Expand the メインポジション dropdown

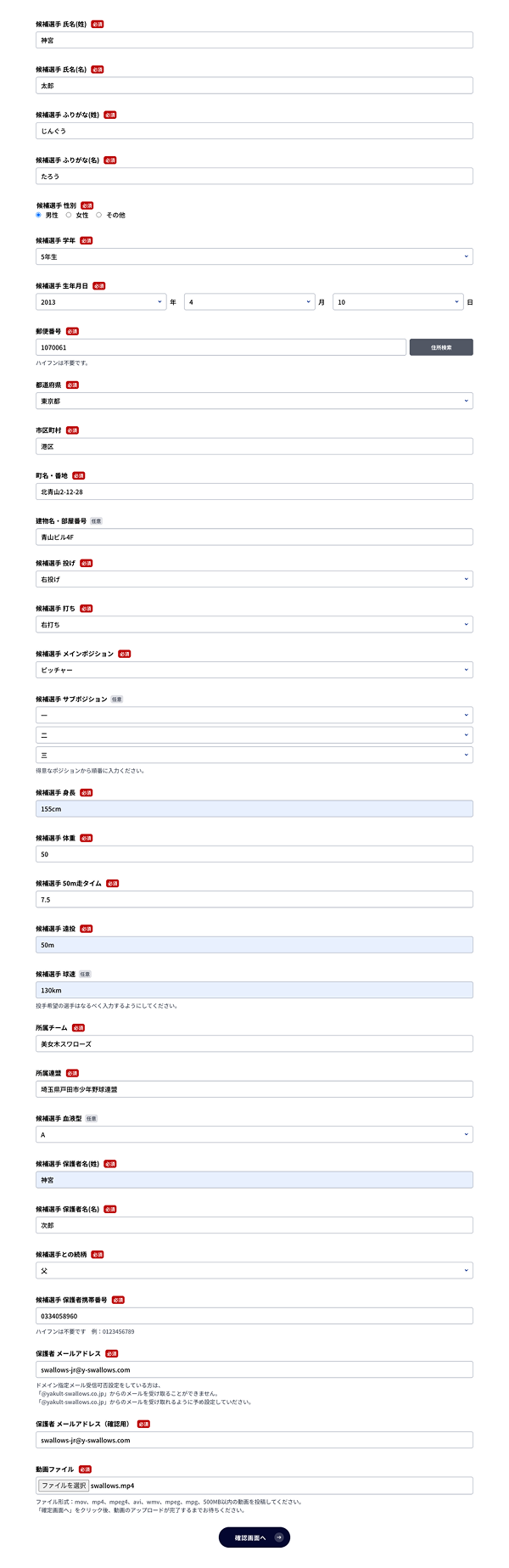(254, 670)
